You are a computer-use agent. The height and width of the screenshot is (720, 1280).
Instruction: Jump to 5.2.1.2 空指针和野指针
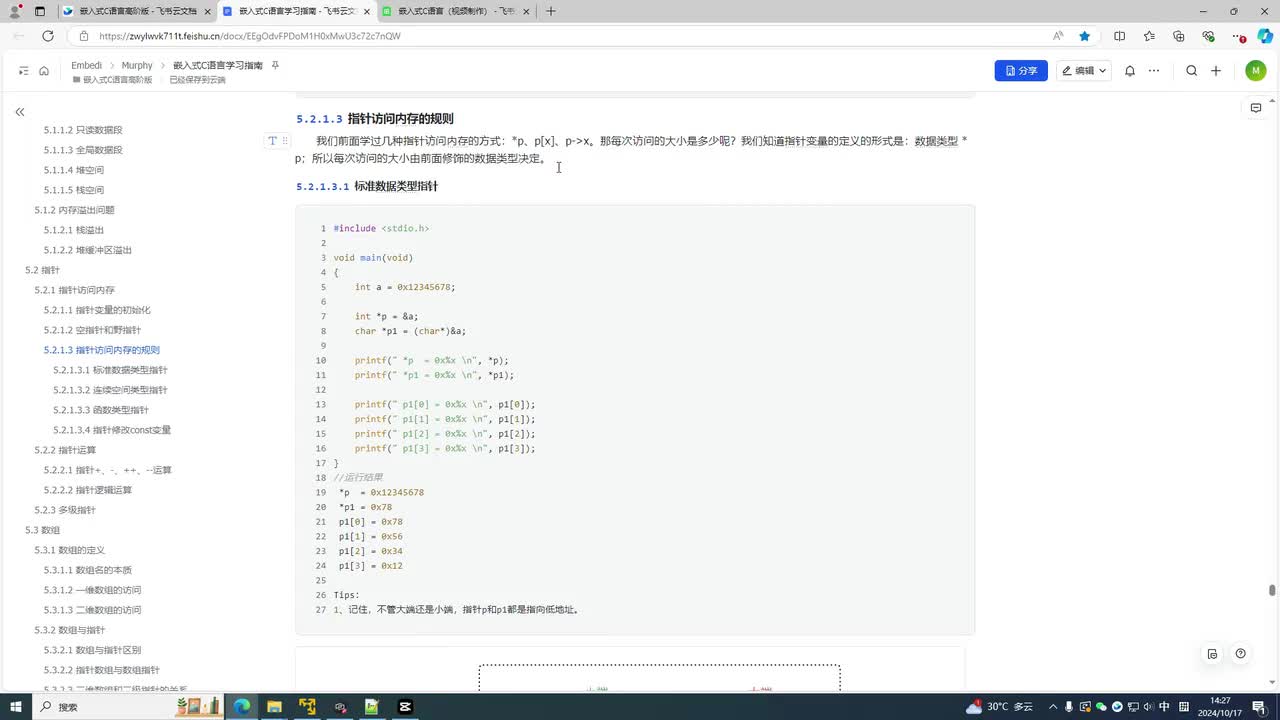click(92, 330)
